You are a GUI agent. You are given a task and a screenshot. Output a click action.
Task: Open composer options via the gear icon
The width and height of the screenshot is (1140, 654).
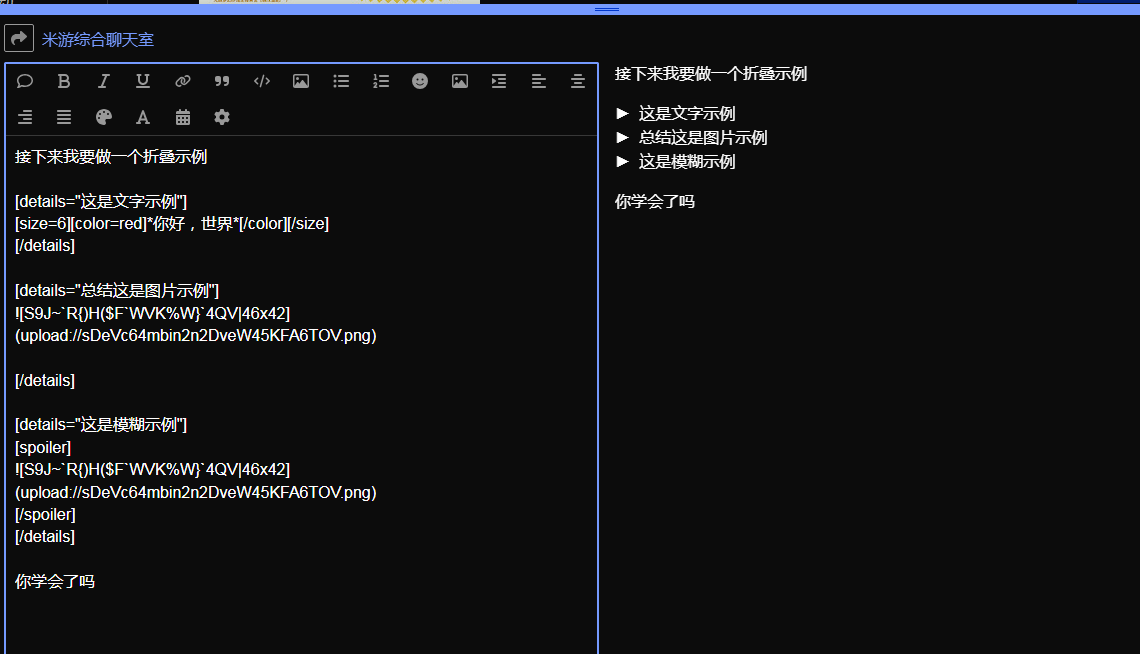221,117
